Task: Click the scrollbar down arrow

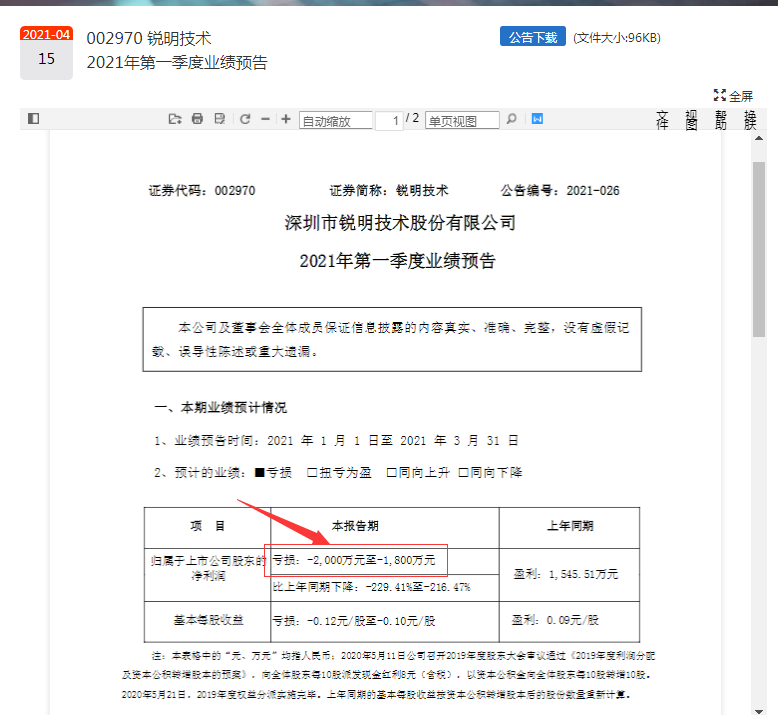Action: click(x=759, y=711)
